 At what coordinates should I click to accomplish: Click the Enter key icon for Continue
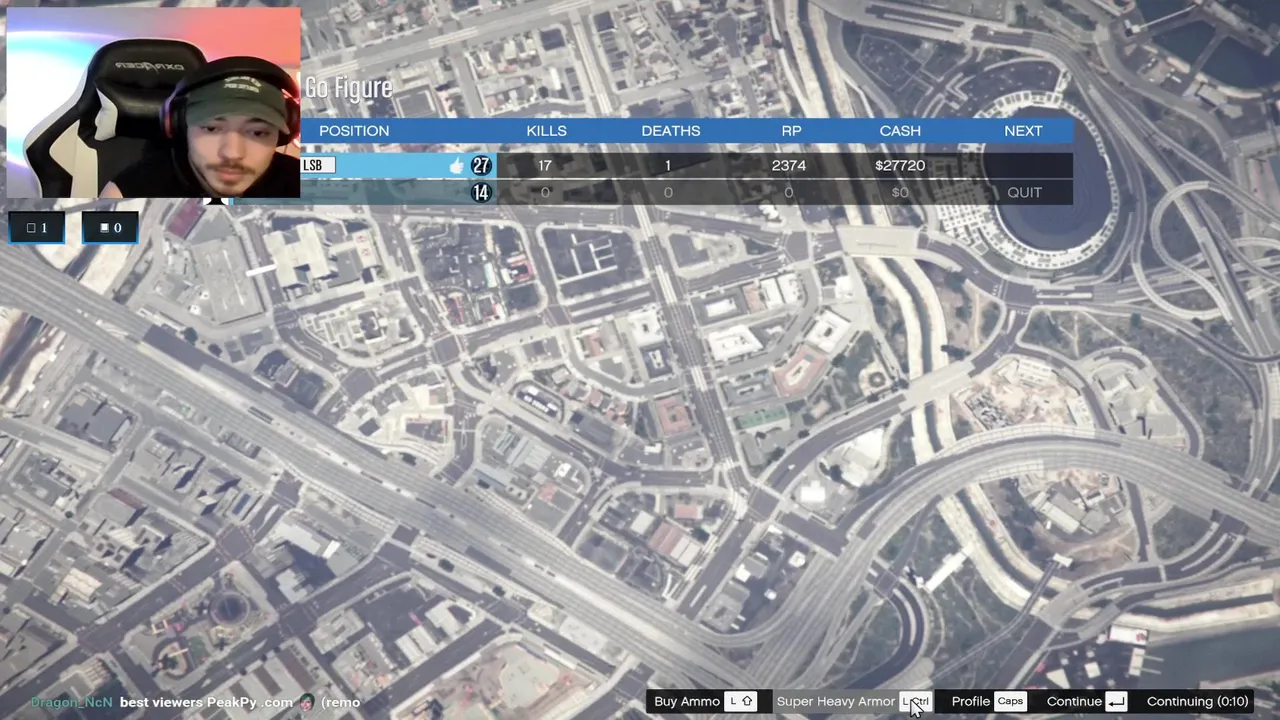click(x=1116, y=701)
